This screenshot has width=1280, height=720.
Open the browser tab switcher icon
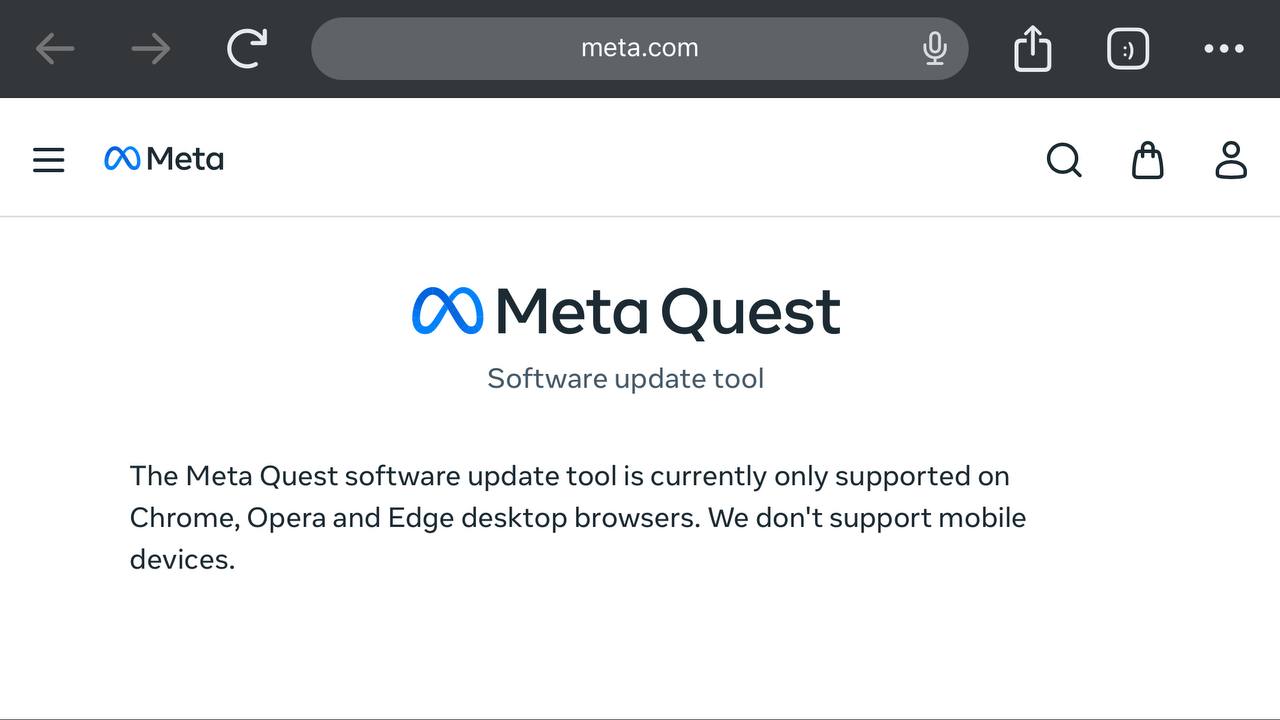[1128, 48]
